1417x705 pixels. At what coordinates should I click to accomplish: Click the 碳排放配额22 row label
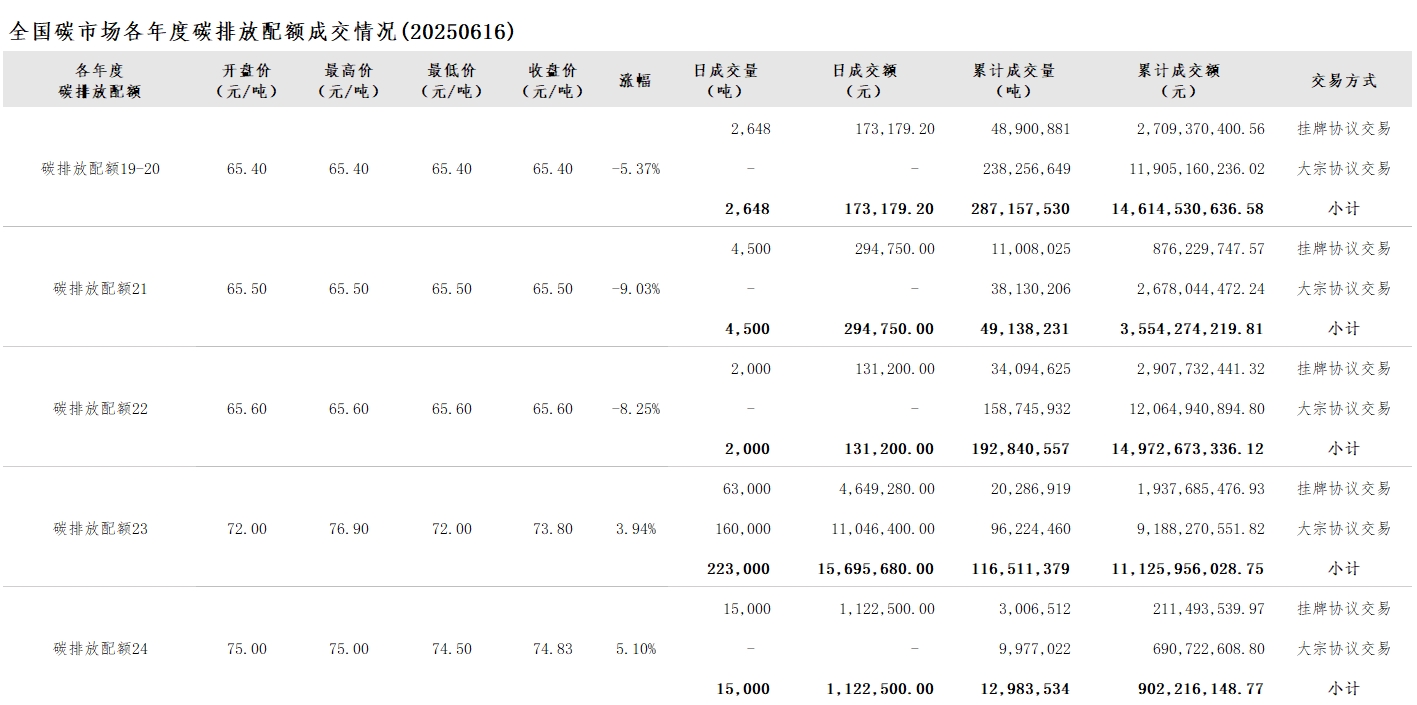[101, 409]
